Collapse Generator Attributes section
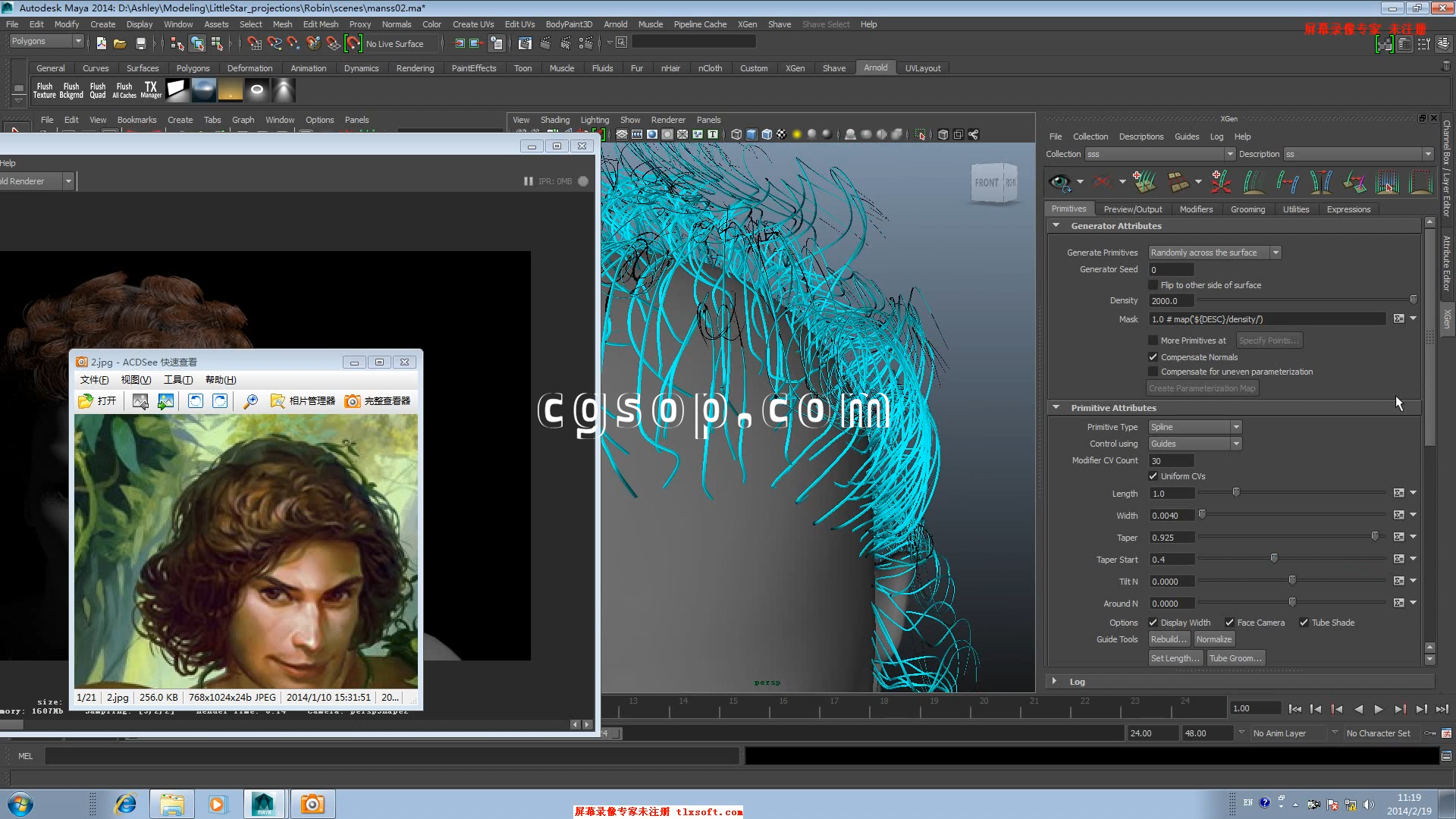Screen dimensions: 1456x819 pos(1056,226)
